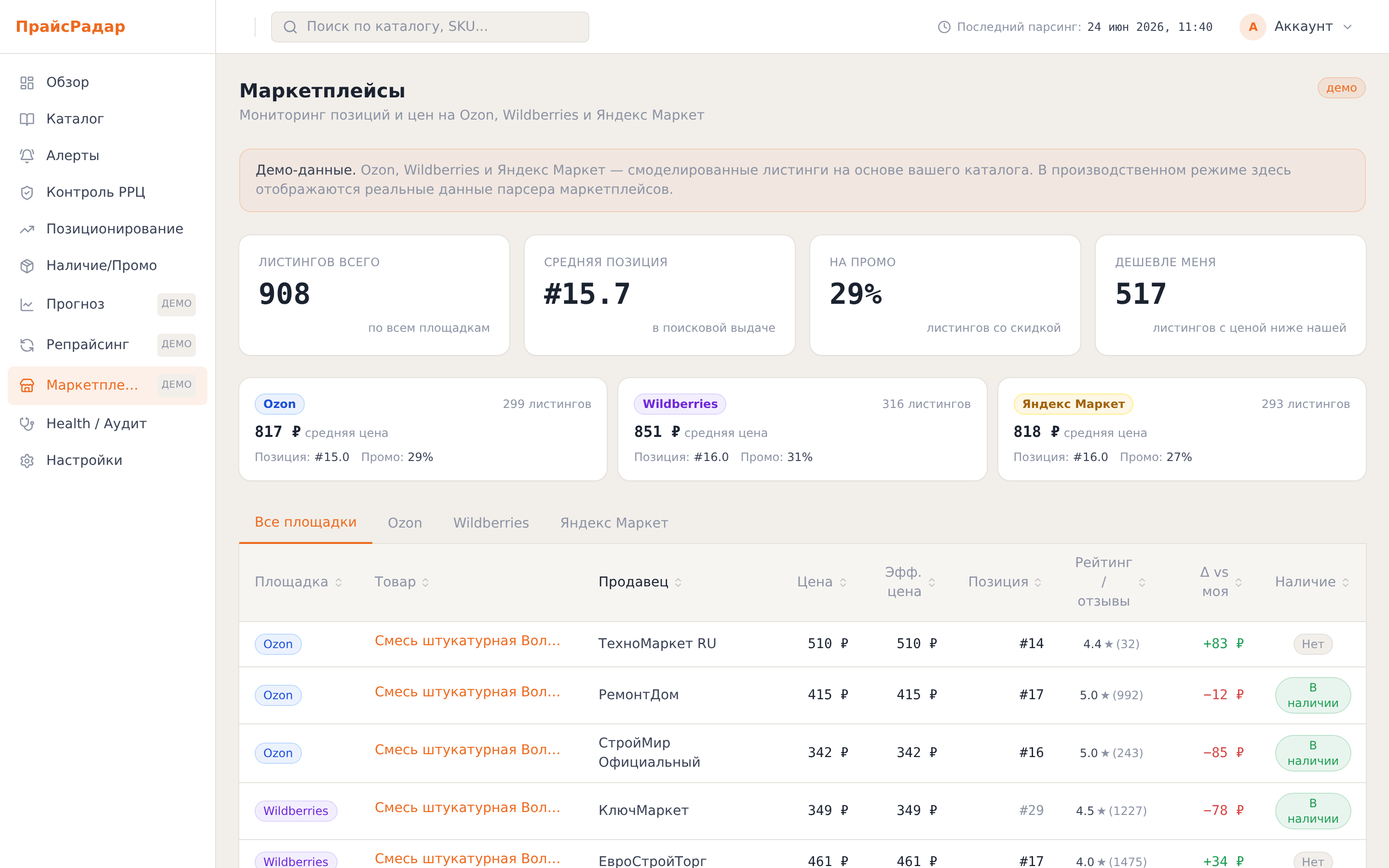Click the rating 4.5 ★ (1227)

1111,811
